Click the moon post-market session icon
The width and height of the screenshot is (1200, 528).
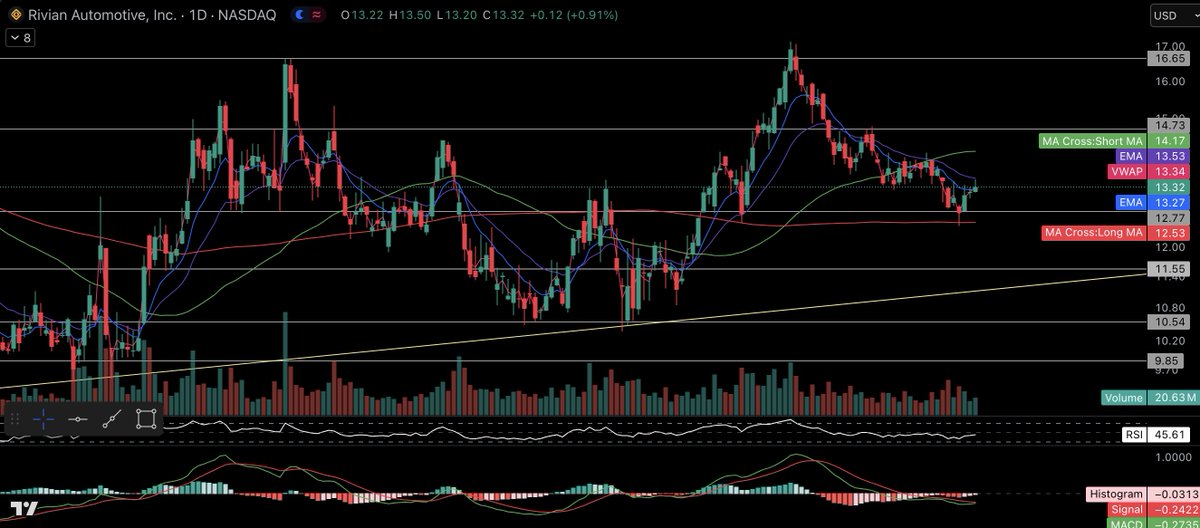(x=298, y=15)
